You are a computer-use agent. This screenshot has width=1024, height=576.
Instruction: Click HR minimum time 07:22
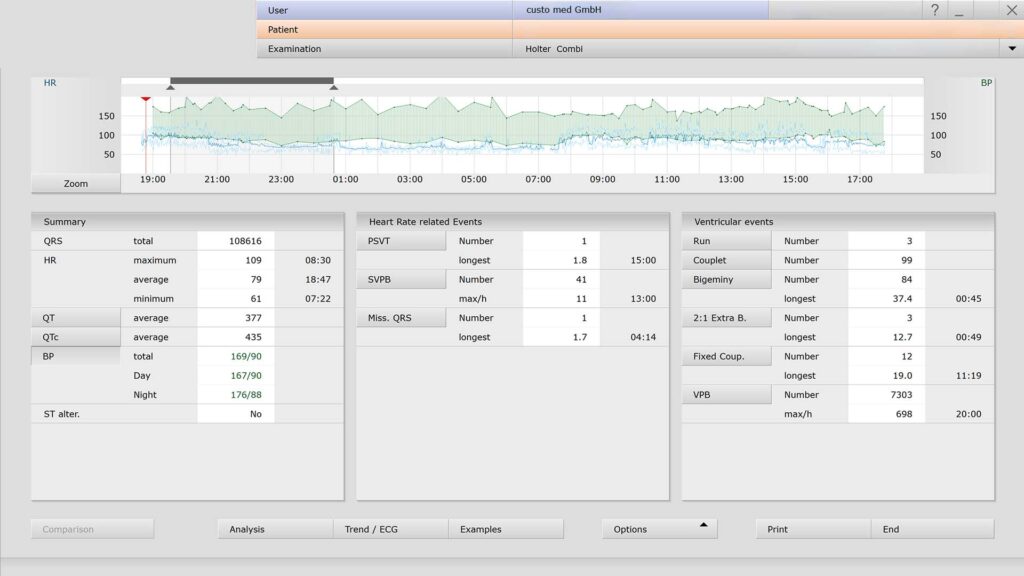click(317, 298)
